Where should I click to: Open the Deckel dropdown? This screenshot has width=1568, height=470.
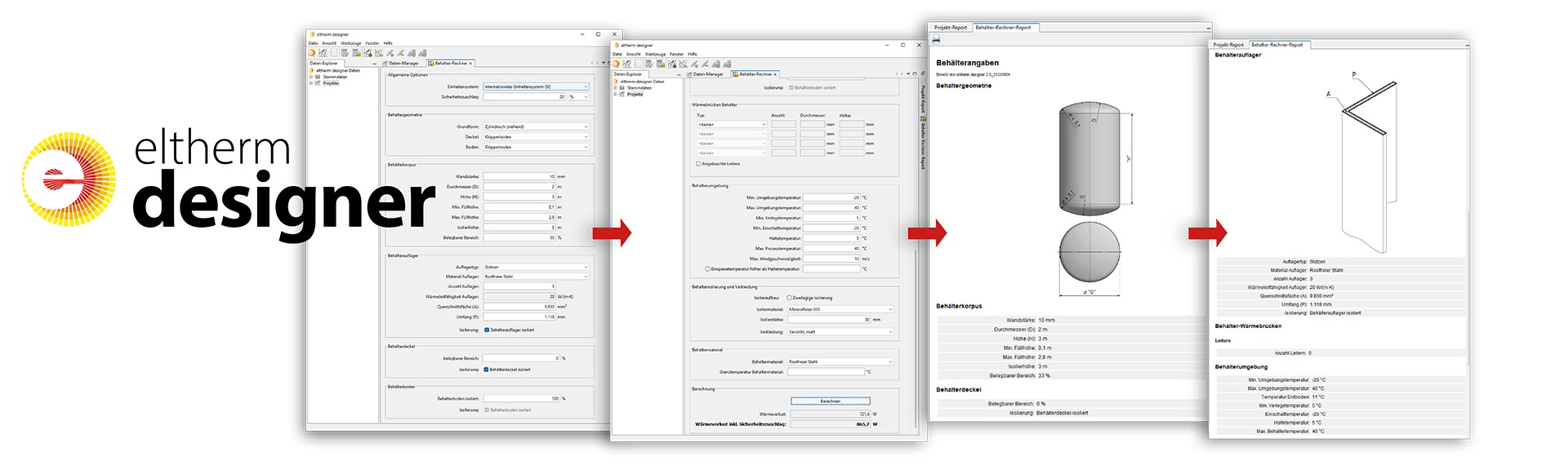(x=536, y=137)
